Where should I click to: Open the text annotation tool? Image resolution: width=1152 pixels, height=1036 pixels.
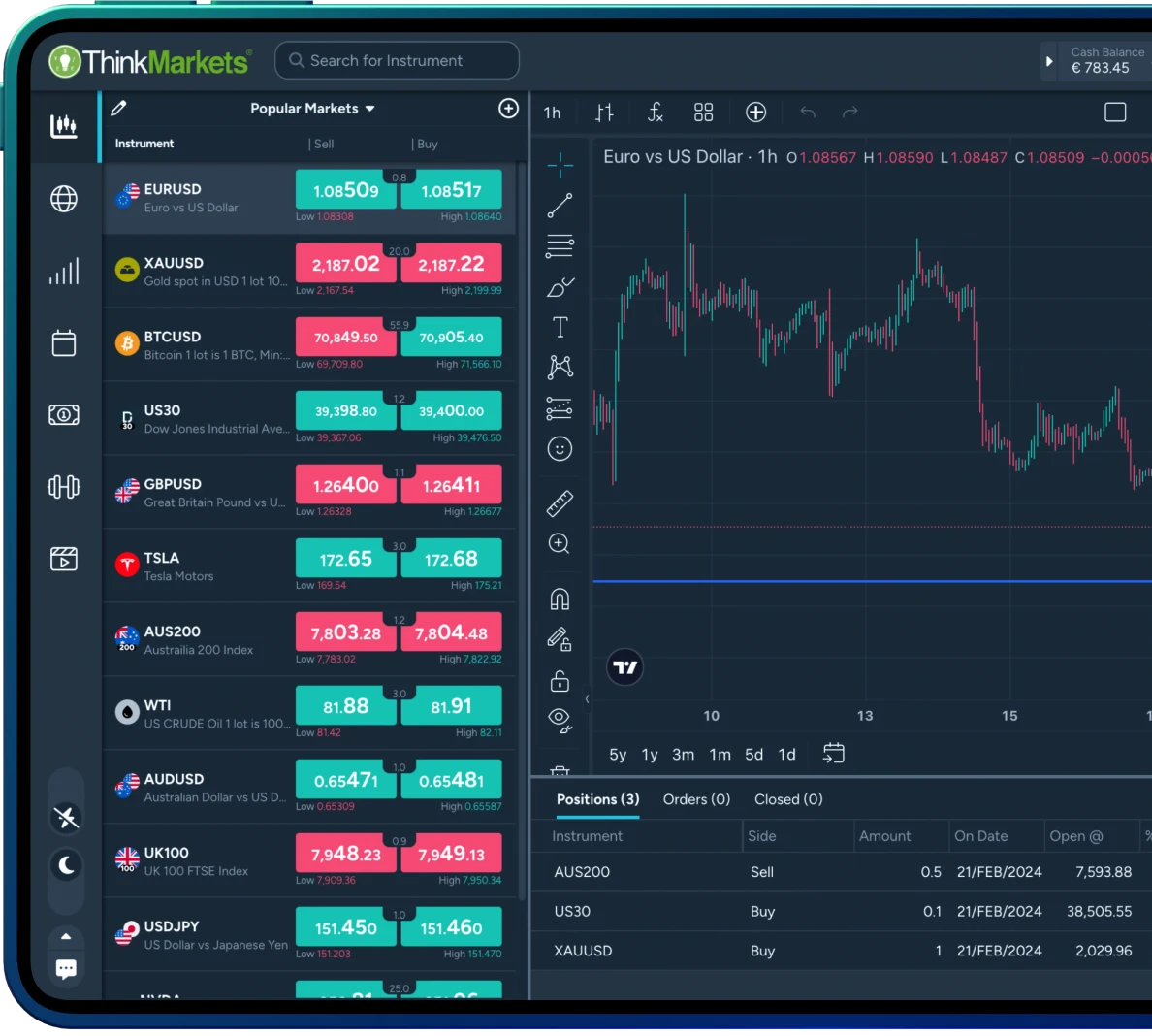[x=560, y=327]
